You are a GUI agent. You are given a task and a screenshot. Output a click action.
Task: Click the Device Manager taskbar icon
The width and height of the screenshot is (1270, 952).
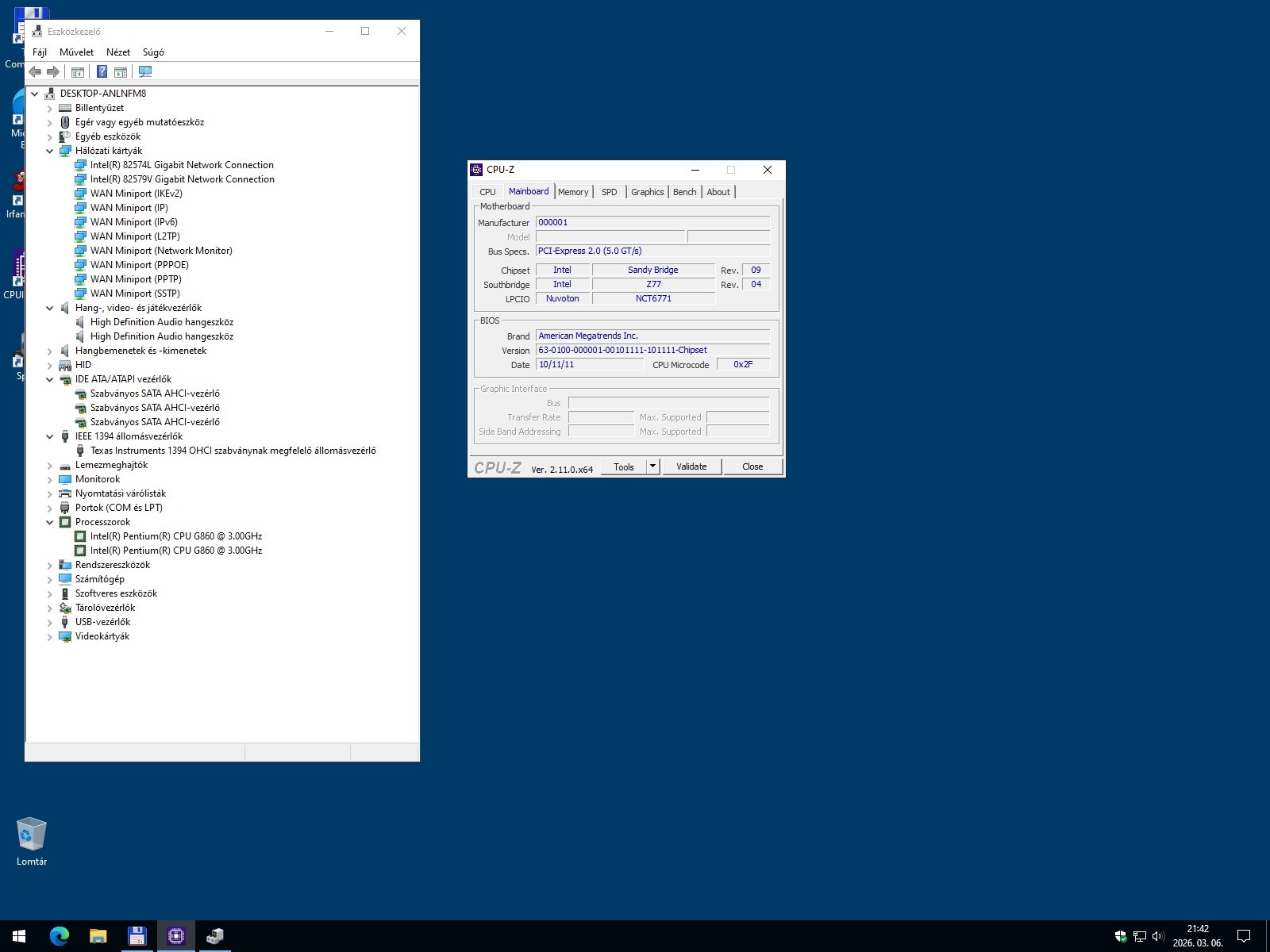[214, 936]
